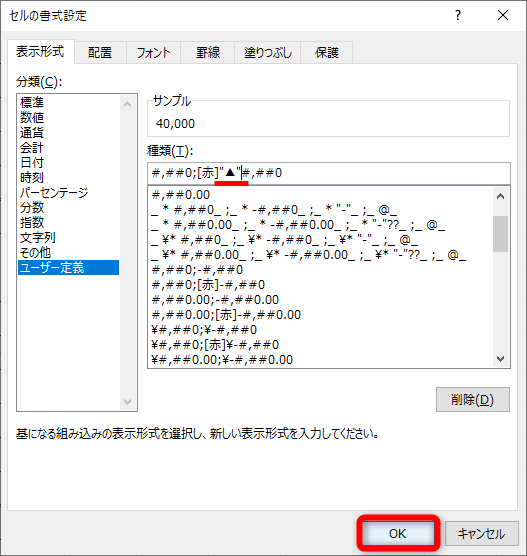
Task: Switch to the 表示形式 tab
Action: tap(40, 51)
